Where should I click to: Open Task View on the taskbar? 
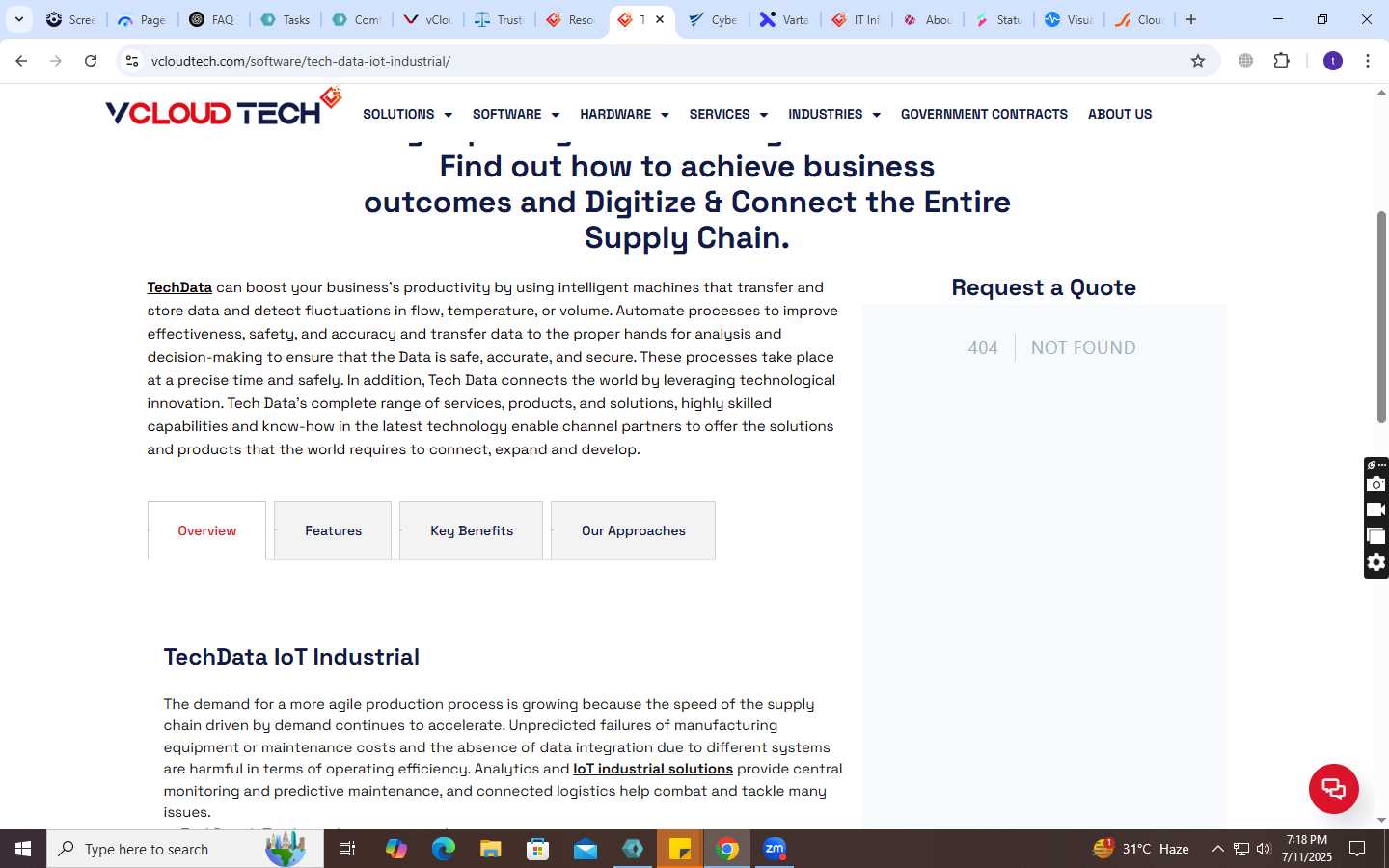click(347, 849)
